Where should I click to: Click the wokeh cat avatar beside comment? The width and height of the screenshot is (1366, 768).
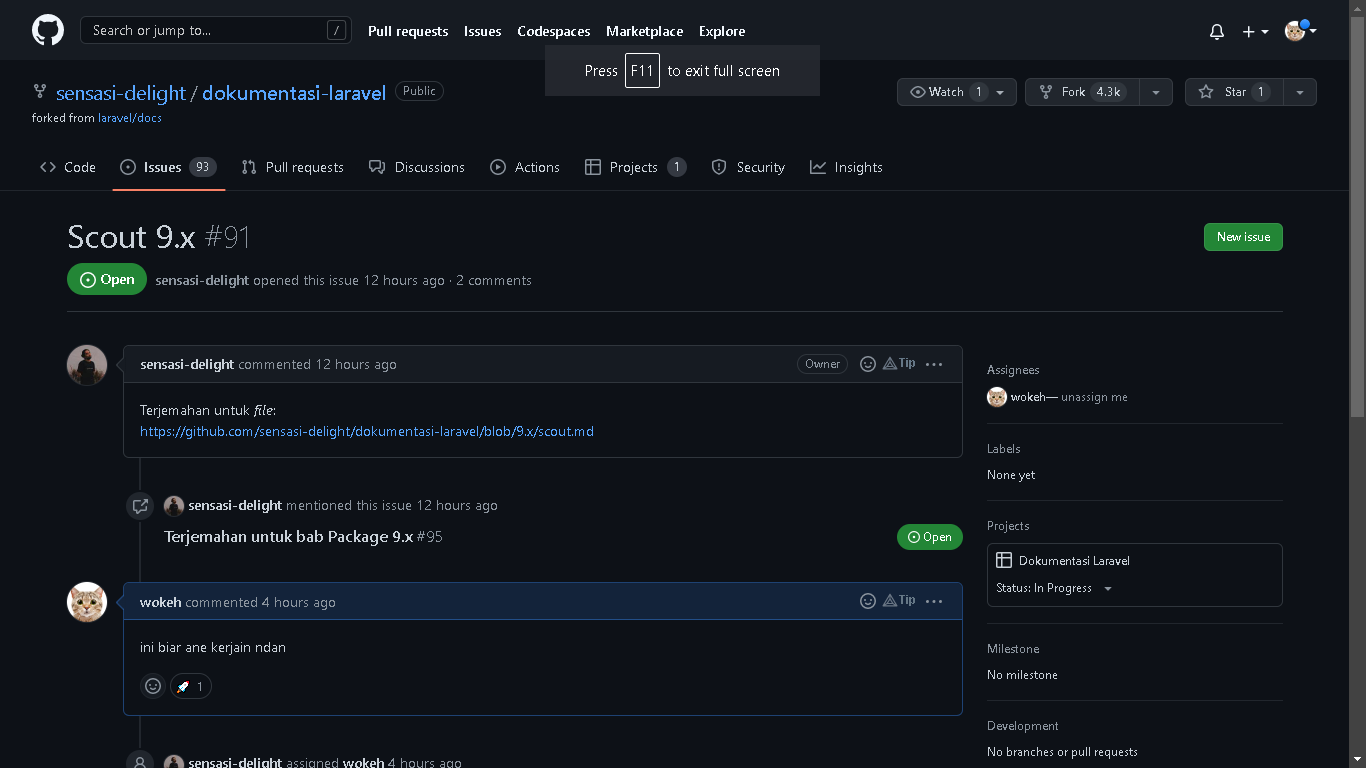pos(87,602)
